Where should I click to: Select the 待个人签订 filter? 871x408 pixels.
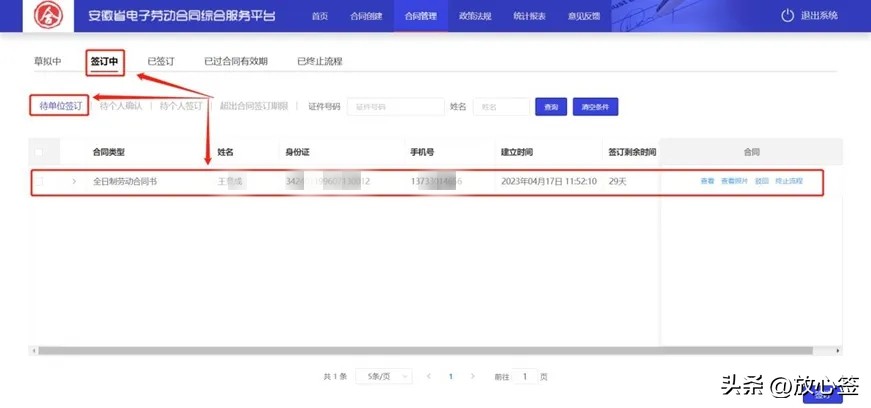pos(181,106)
